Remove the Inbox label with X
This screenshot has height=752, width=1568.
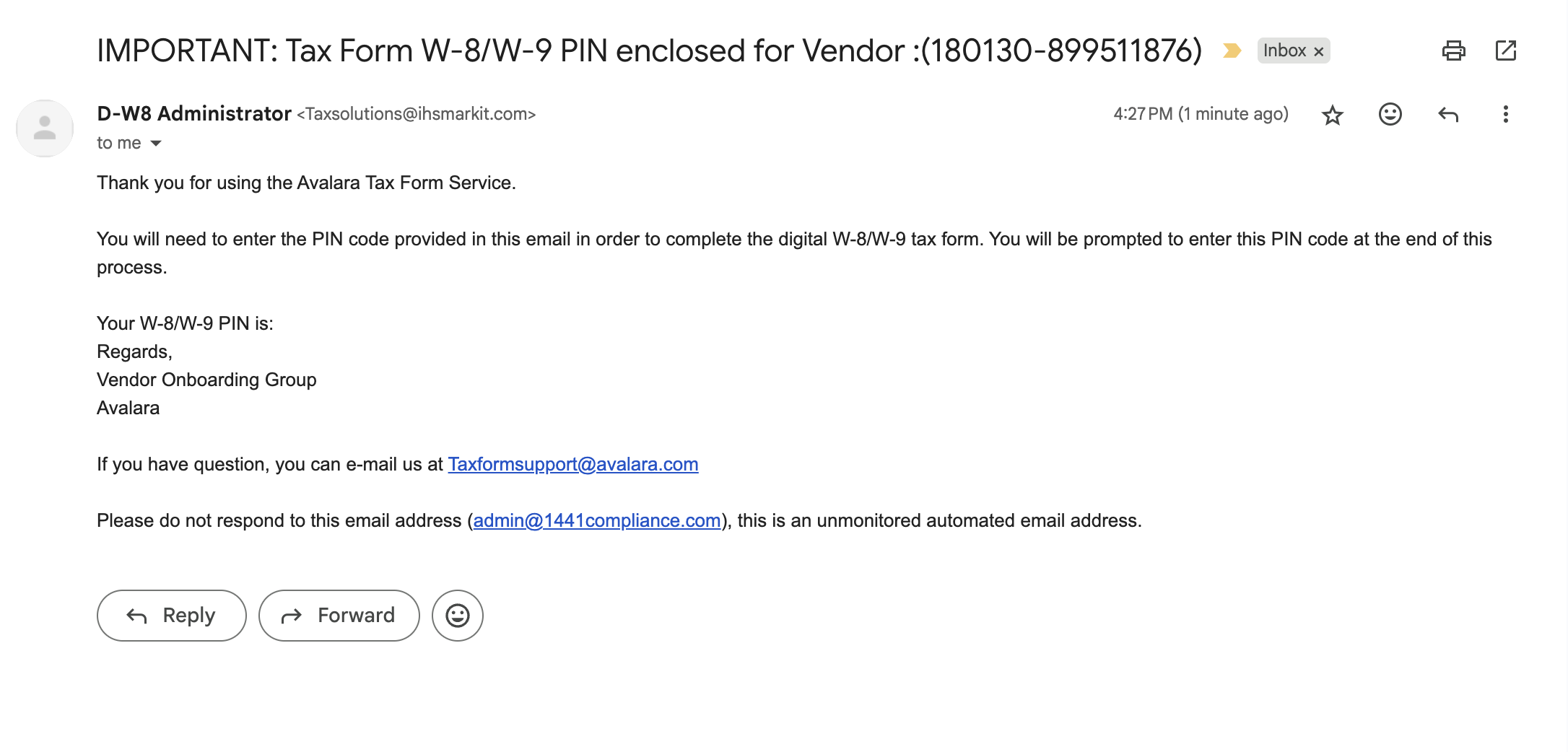1319,51
